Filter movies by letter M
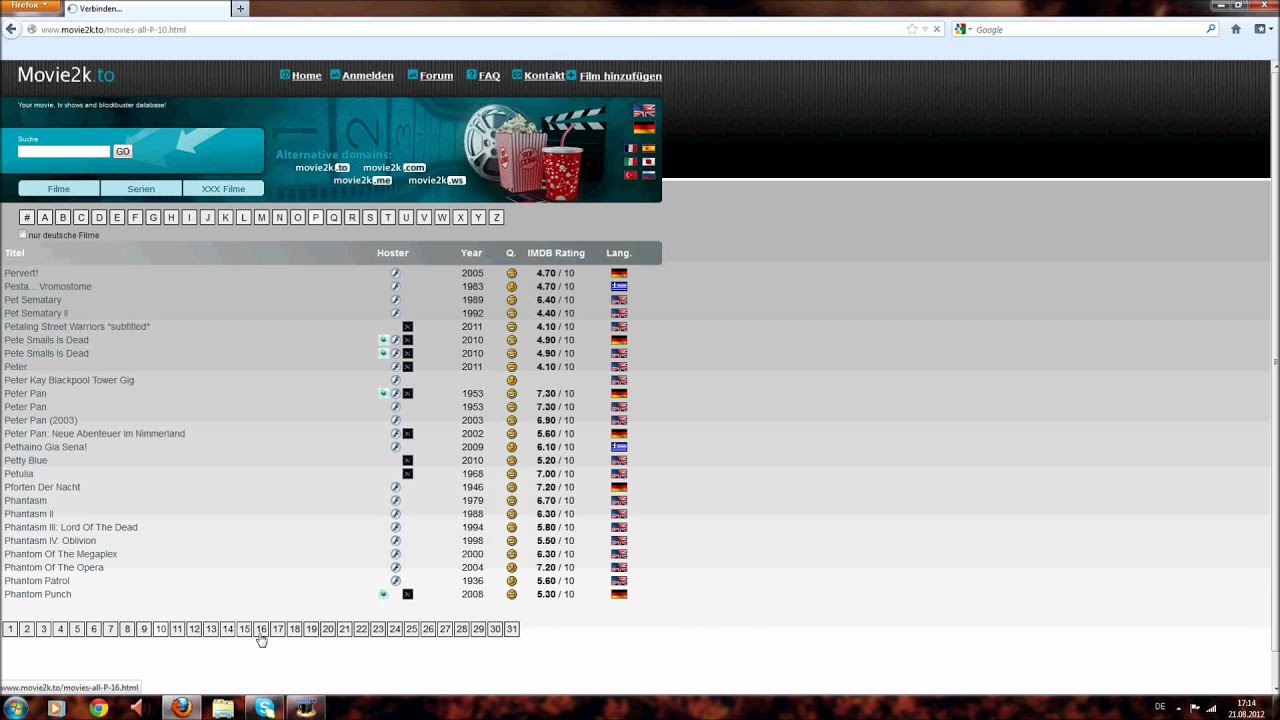1280x720 pixels. 261,218
